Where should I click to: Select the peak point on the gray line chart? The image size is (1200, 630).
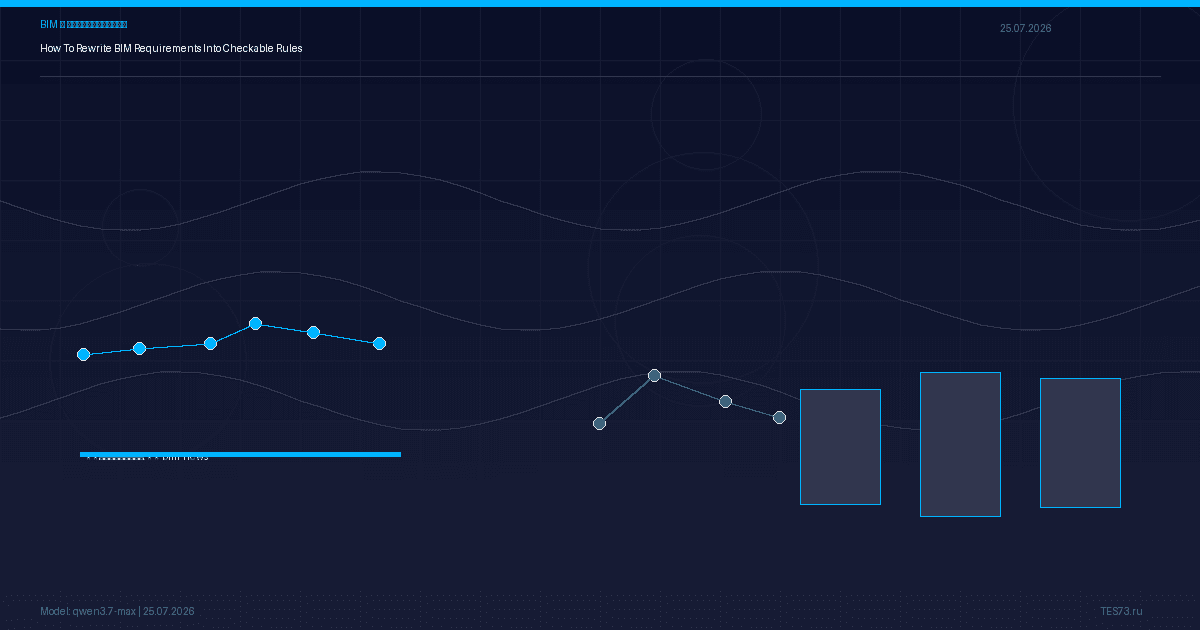(x=654, y=375)
